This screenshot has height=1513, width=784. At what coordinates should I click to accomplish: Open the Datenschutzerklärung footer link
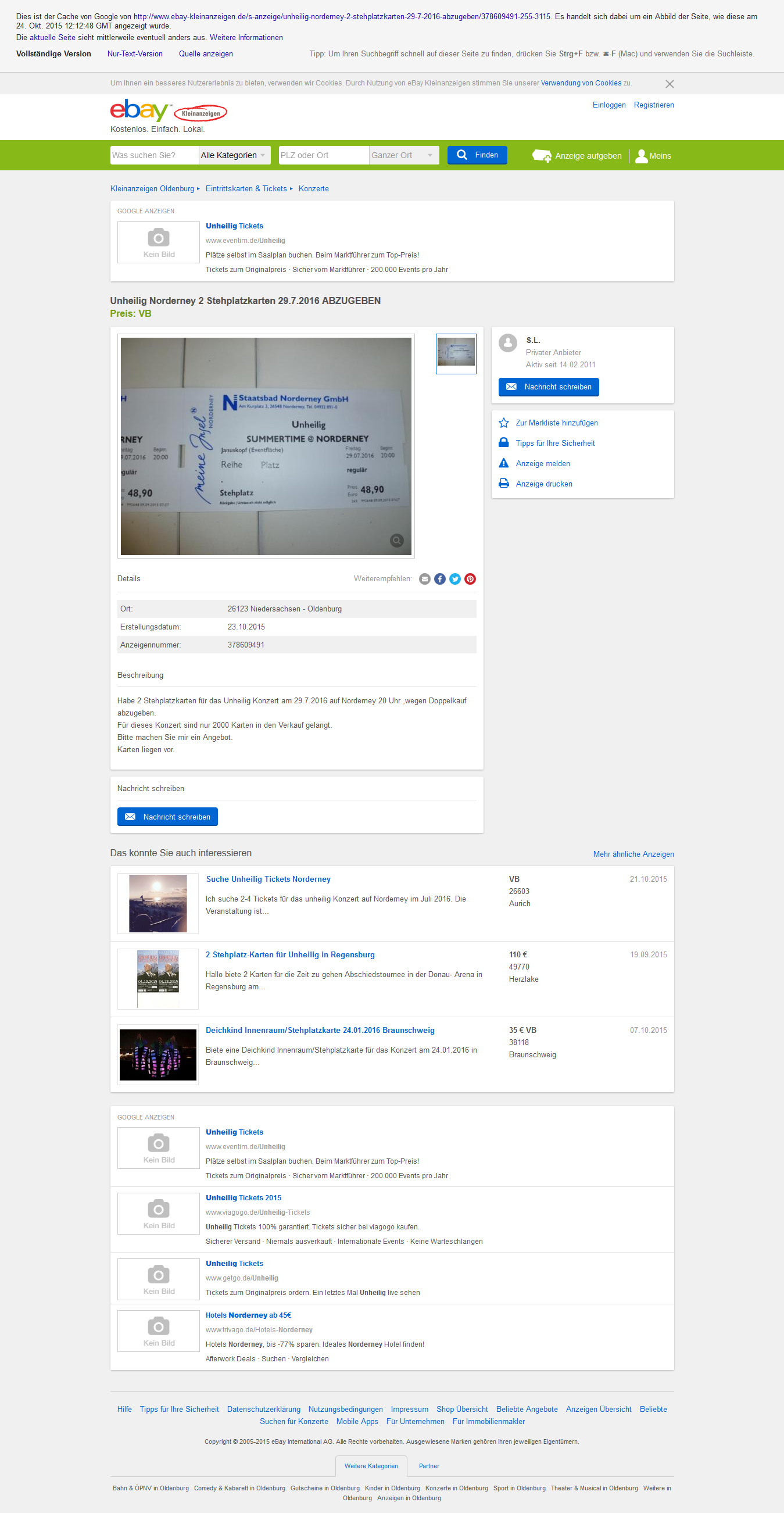tap(264, 1409)
